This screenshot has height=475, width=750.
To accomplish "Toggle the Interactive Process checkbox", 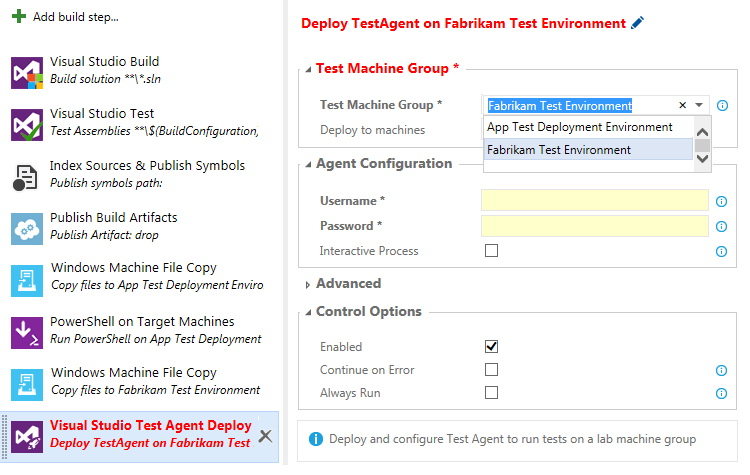I will 491,251.
